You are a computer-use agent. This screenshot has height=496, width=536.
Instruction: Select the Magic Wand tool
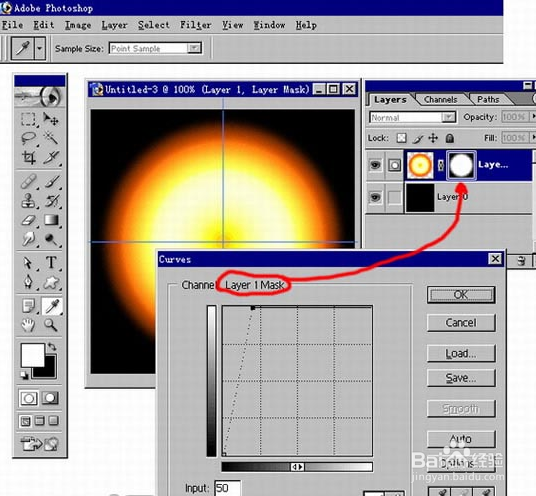(51, 138)
